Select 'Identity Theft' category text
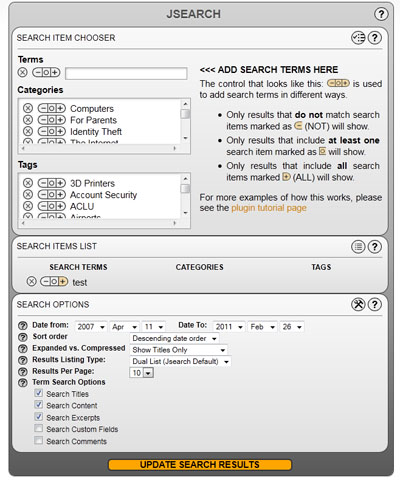The image size is (400, 480). coord(96,132)
